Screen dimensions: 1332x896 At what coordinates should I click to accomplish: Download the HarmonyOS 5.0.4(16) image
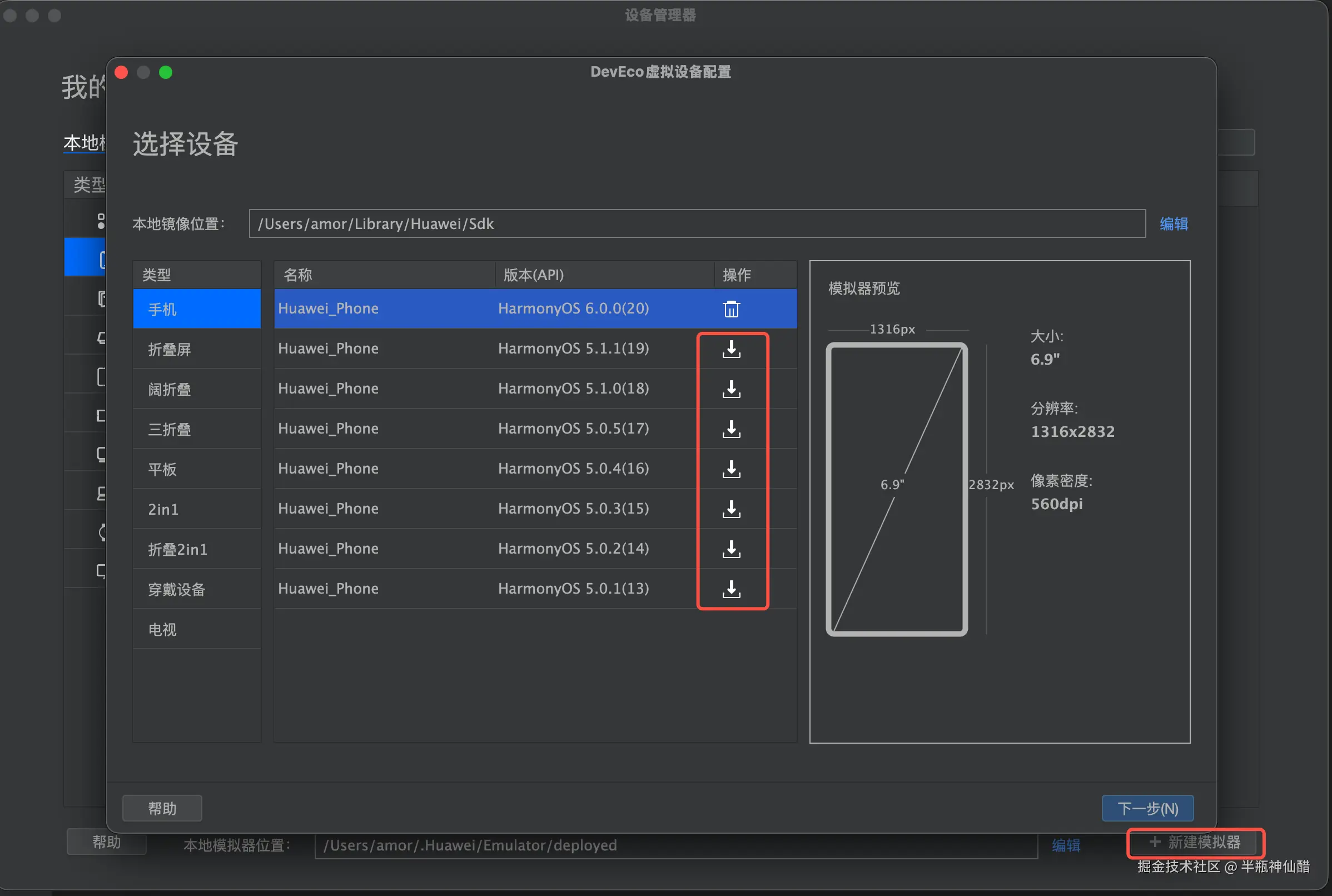tap(731, 469)
